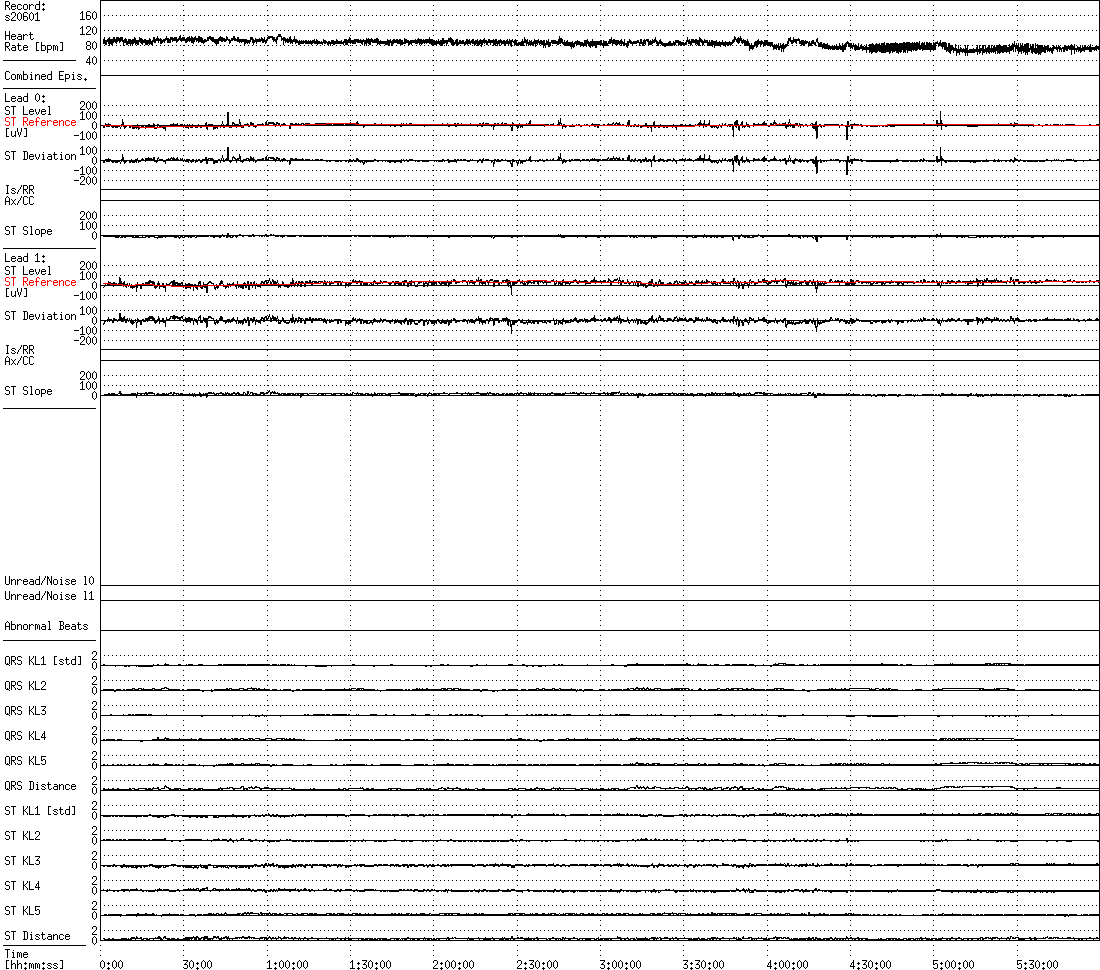Click the 0:00 start time marker
The image size is (1100, 970).
(x=112, y=964)
